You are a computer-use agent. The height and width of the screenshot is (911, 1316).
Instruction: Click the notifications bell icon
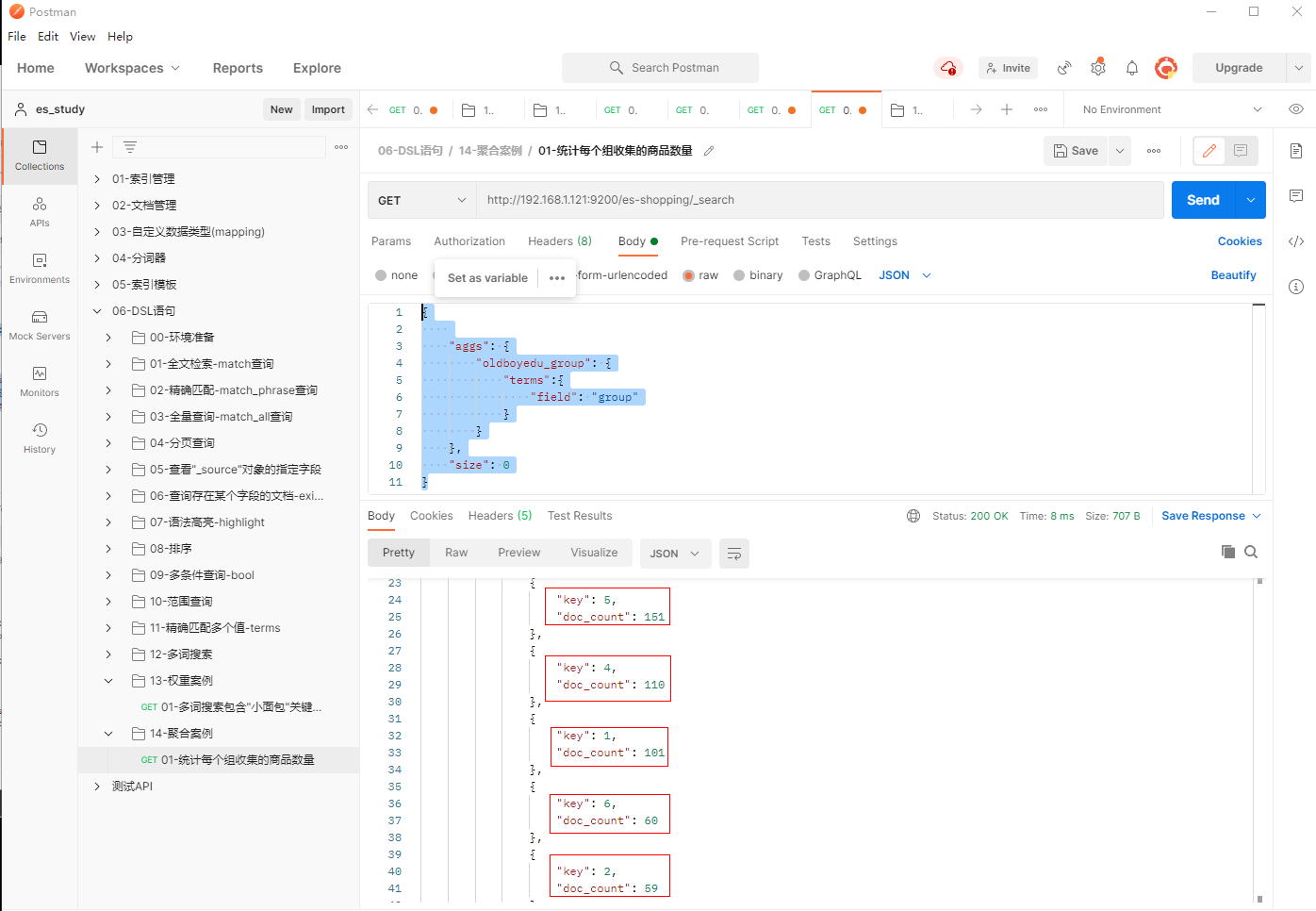point(1132,68)
